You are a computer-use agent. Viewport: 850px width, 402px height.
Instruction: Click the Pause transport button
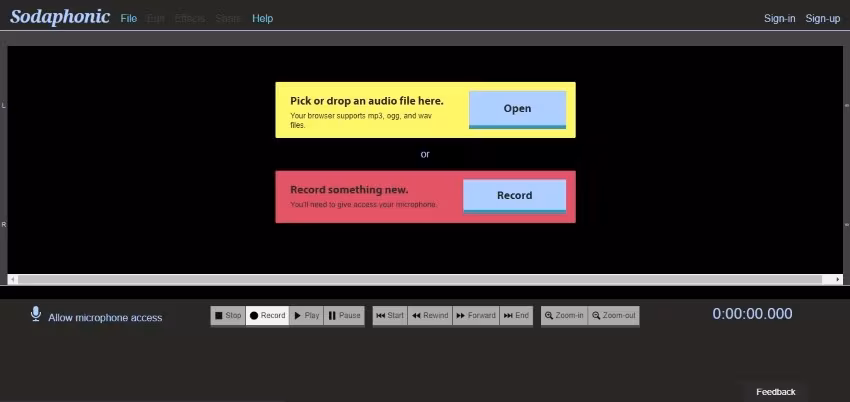344,315
